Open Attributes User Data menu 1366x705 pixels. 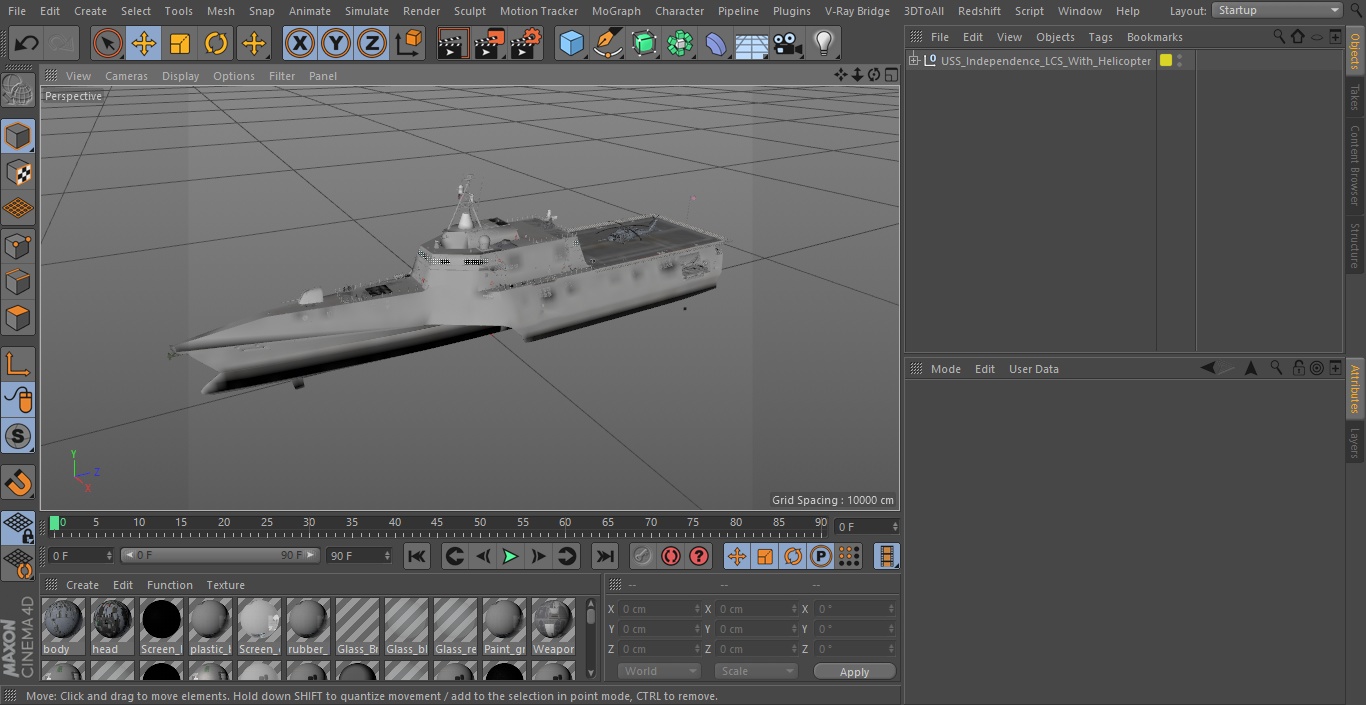pyautogui.click(x=1033, y=369)
